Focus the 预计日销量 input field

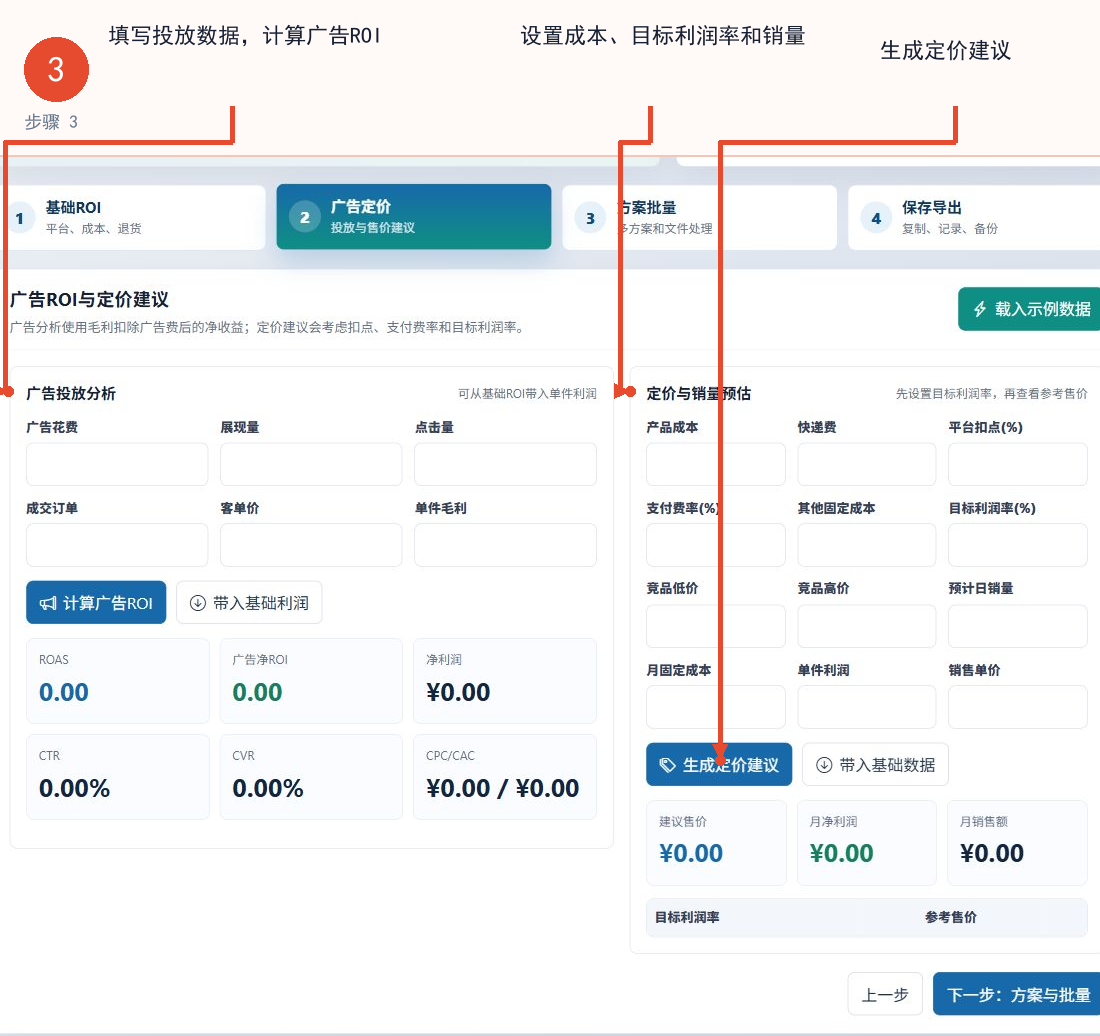point(1018,626)
